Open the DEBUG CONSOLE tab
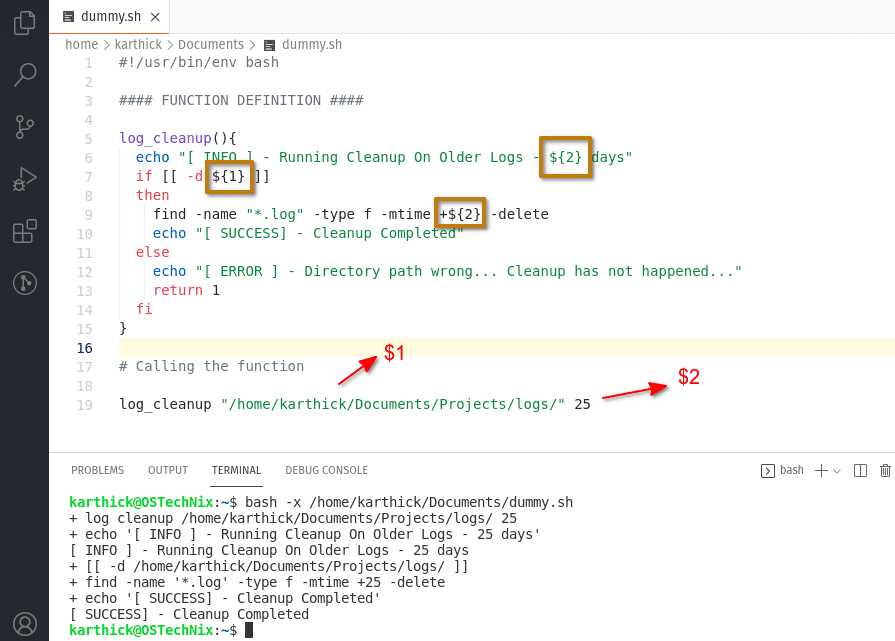895x641 pixels. [326, 470]
